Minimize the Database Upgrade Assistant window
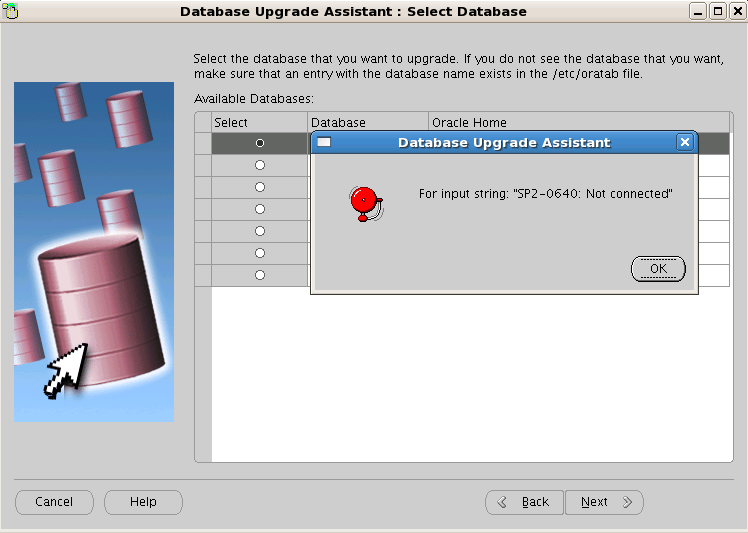Viewport: 748px width, 533px height. (x=698, y=11)
